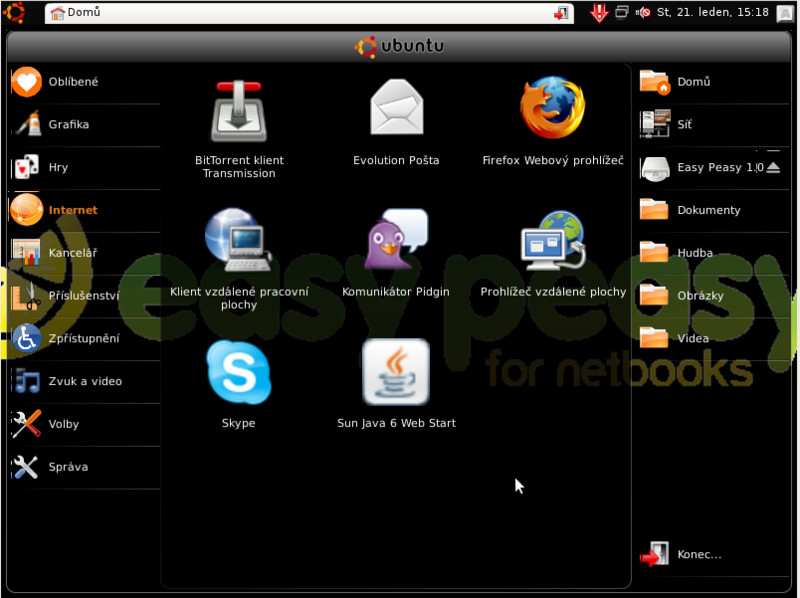800x598 pixels.
Task: Click Konec... to quit session
Action: click(713, 555)
